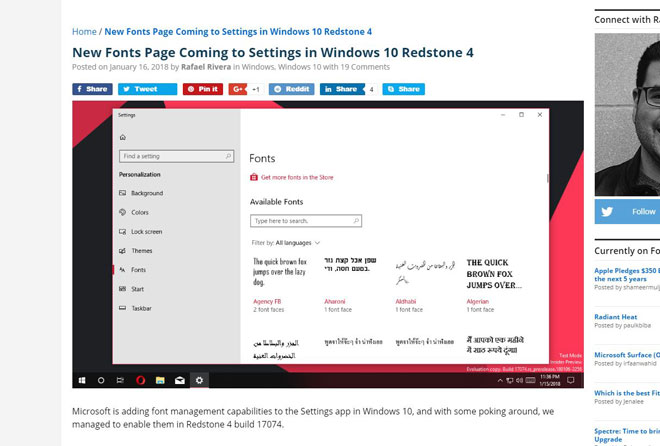Share article on Facebook

(x=92, y=89)
